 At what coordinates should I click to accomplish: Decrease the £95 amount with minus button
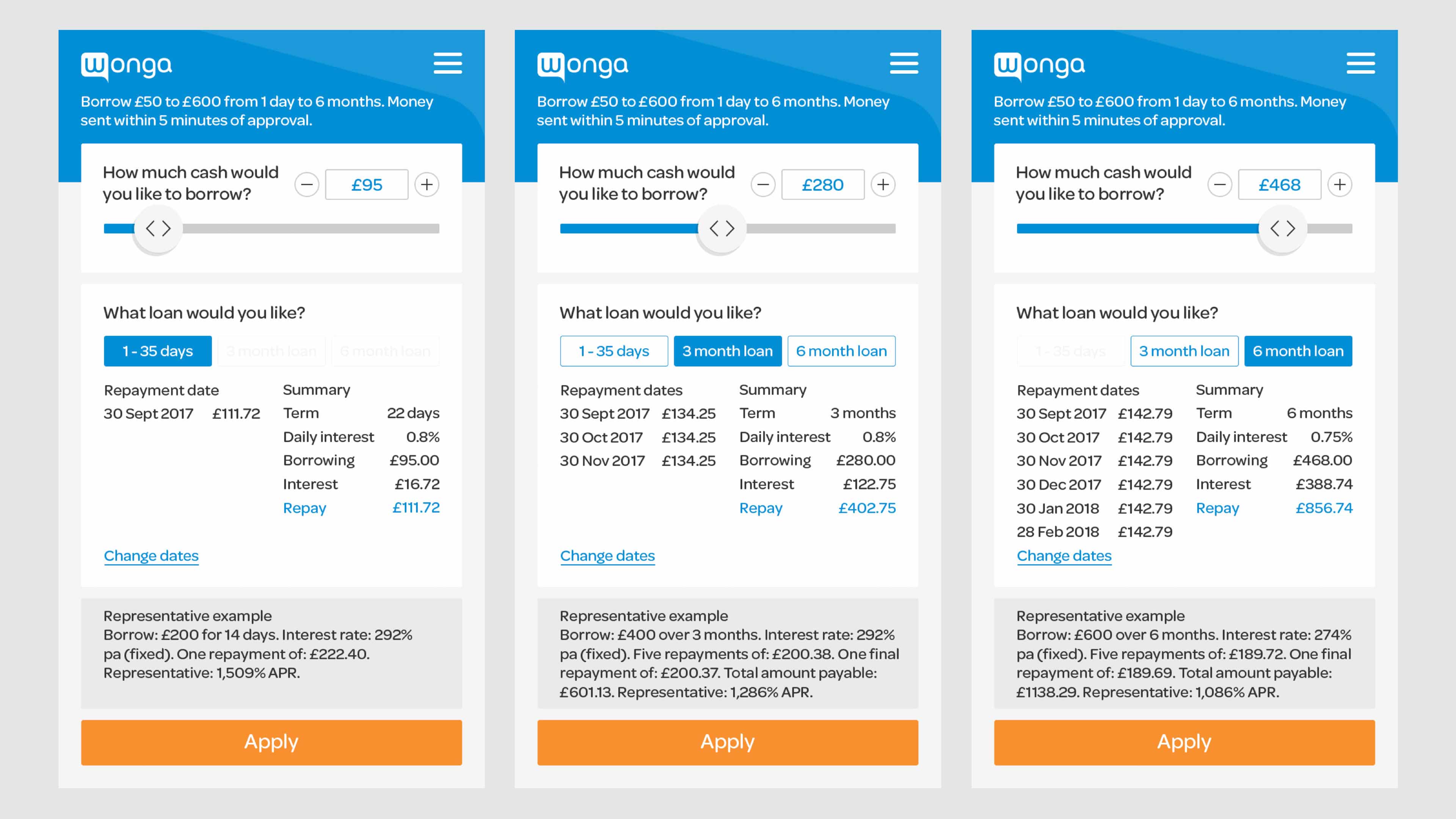click(x=307, y=185)
